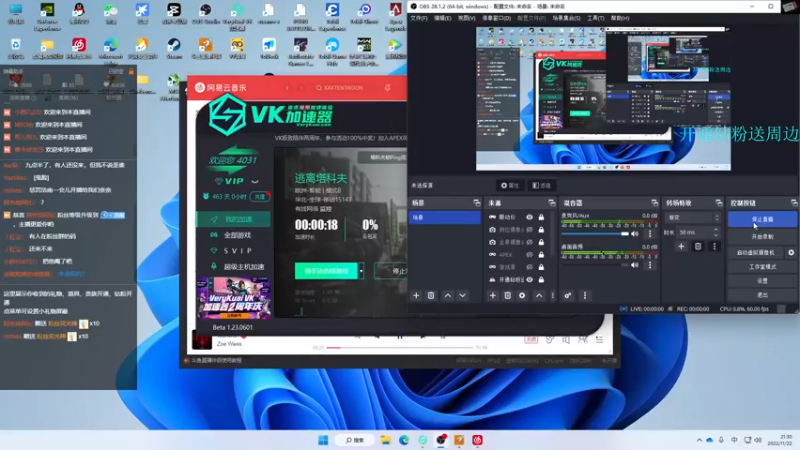800x450 pixels.
Task: Click the blue Stop Streaming button
Action: pos(762,219)
